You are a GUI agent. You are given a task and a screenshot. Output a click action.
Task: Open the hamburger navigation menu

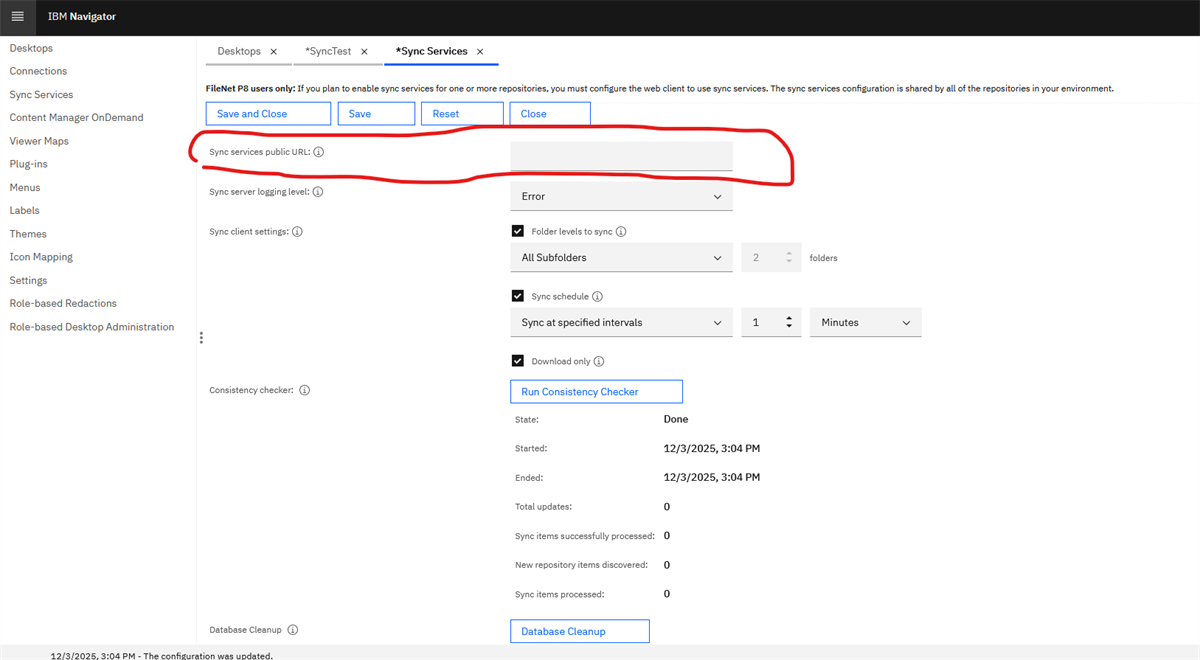[x=17, y=17]
